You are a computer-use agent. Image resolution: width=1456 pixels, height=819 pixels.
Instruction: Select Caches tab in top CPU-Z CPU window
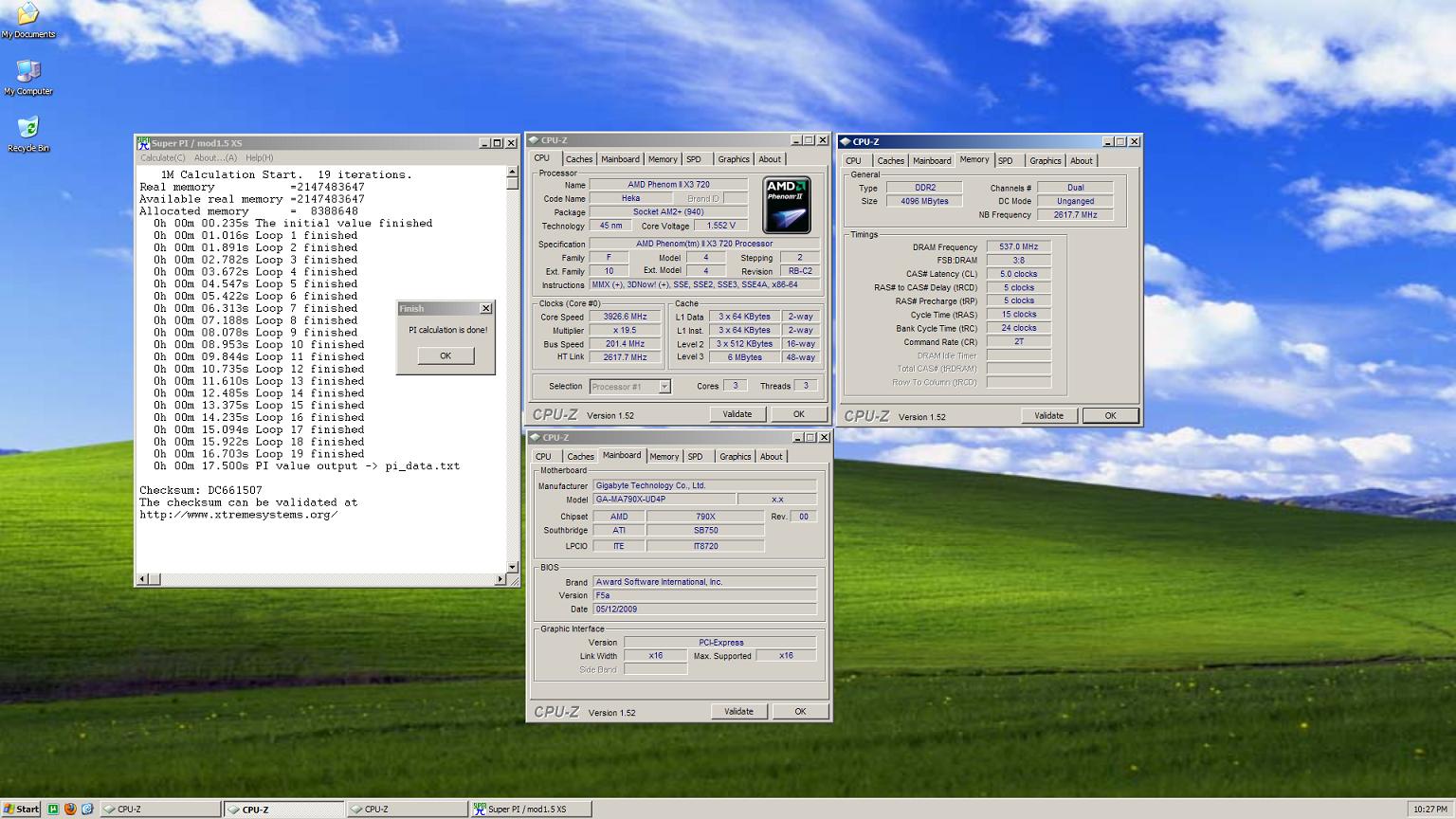pyautogui.click(x=578, y=159)
